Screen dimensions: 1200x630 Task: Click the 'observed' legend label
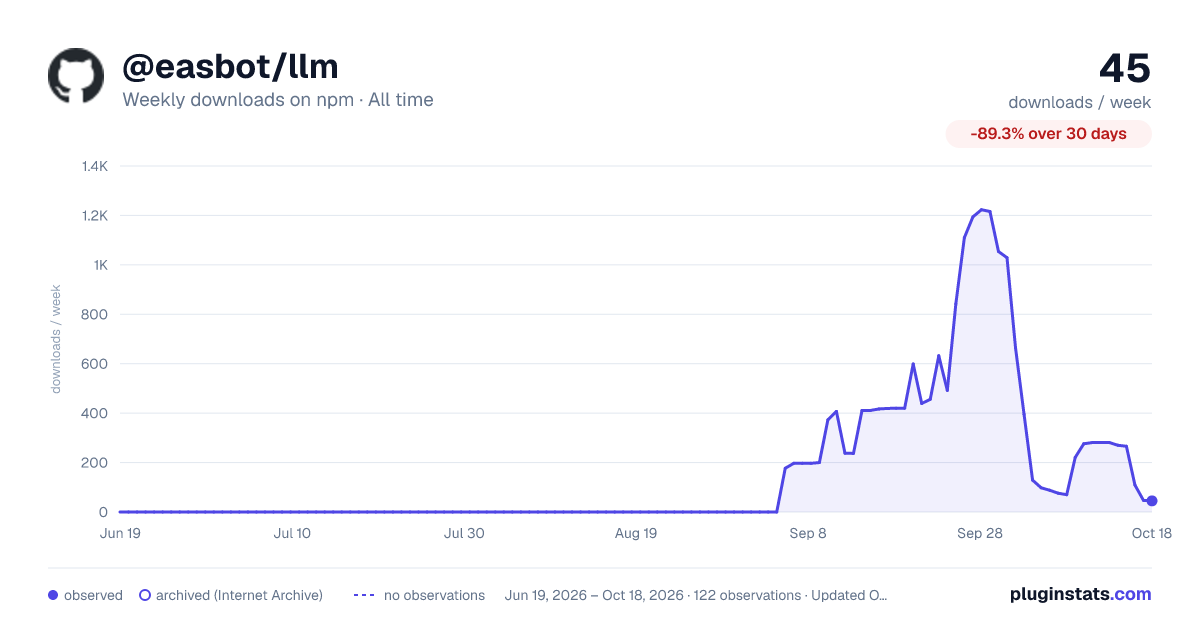(x=93, y=595)
